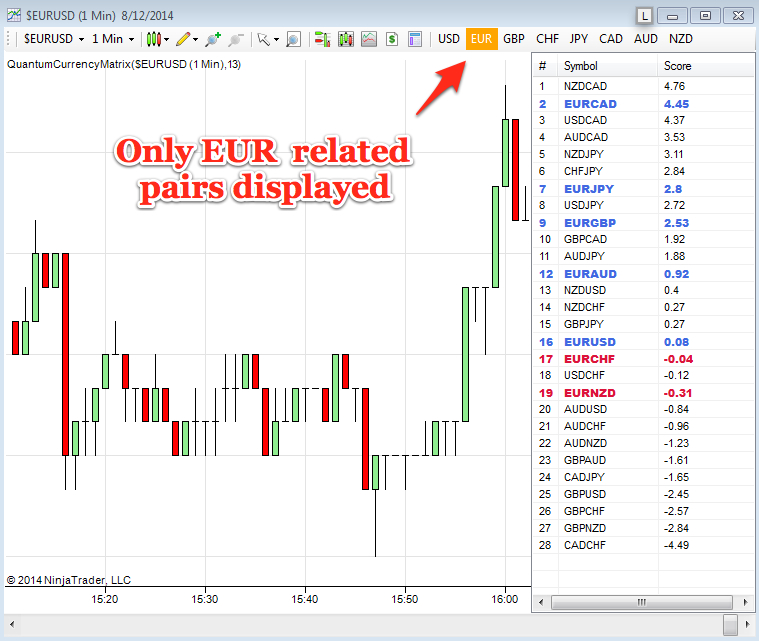Open the strategies dollar sign icon
This screenshot has height=641, width=759.
point(392,39)
